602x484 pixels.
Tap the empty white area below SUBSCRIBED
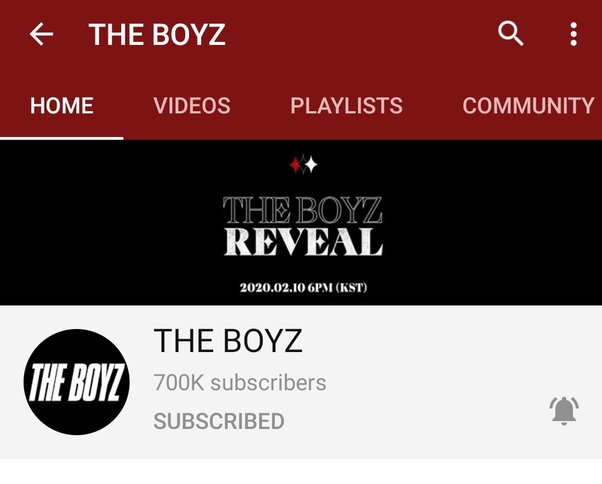click(301, 471)
